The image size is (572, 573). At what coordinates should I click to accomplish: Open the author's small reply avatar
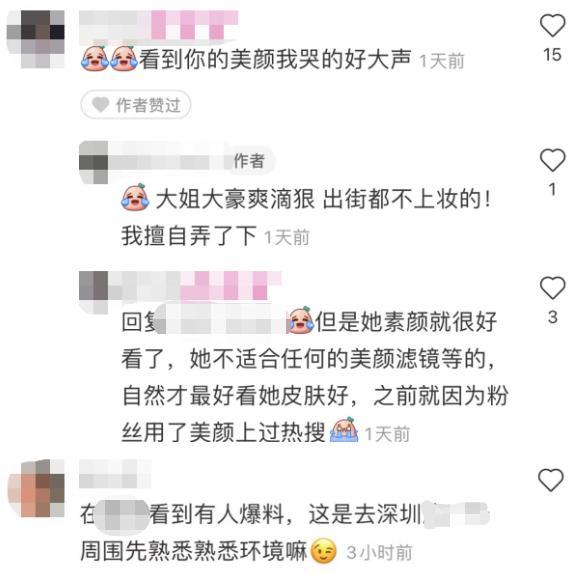(94, 162)
